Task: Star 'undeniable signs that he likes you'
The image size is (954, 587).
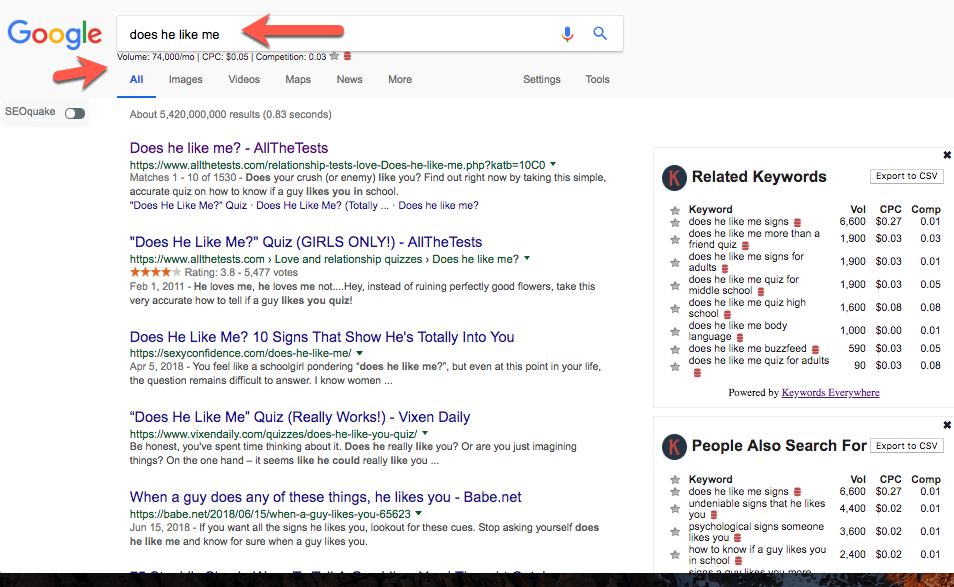Action: (x=675, y=509)
